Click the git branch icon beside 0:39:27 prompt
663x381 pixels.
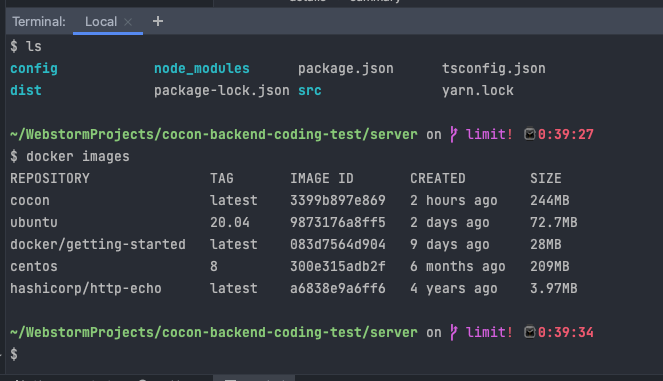click(454, 134)
